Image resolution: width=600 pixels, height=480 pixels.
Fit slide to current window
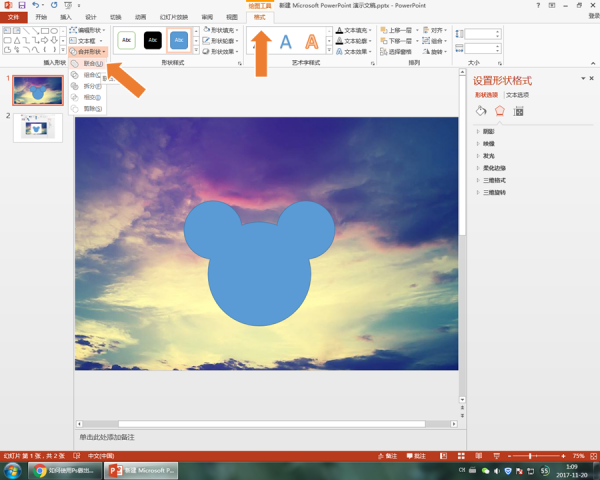tap(593, 456)
